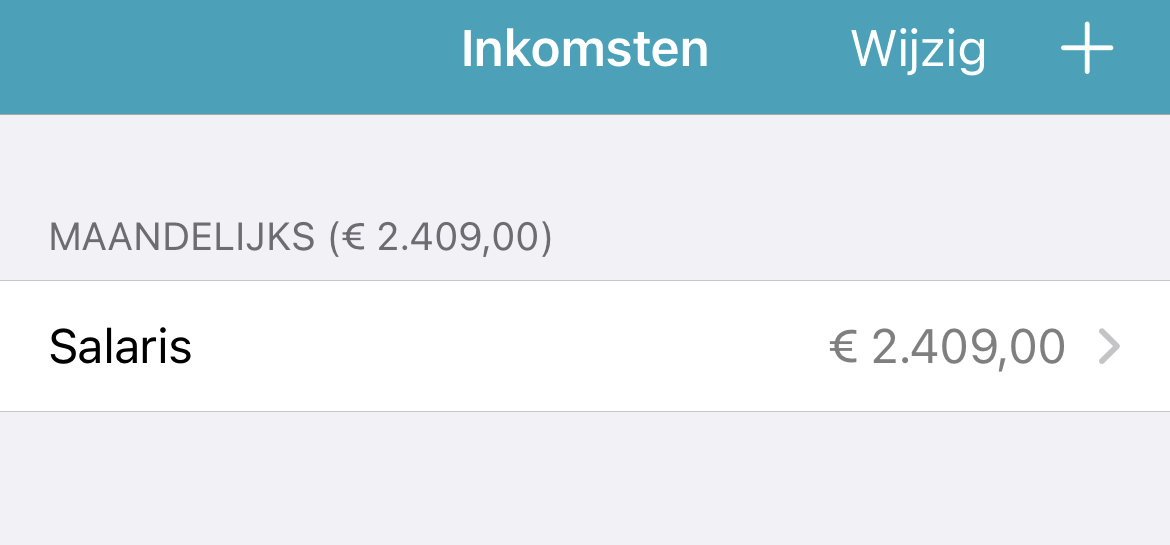Click the MAANDELIJKS section header text
Image resolution: width=1170 pixels, height=545 pixels.
pyautogui.click(x=181, y=237)
